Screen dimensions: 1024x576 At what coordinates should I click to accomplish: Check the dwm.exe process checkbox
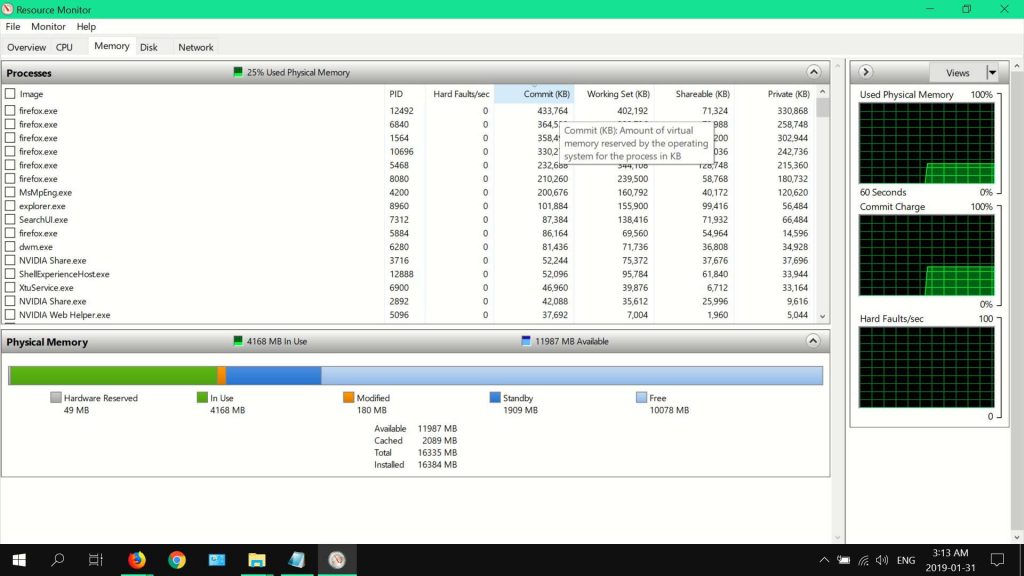point(10,247)
